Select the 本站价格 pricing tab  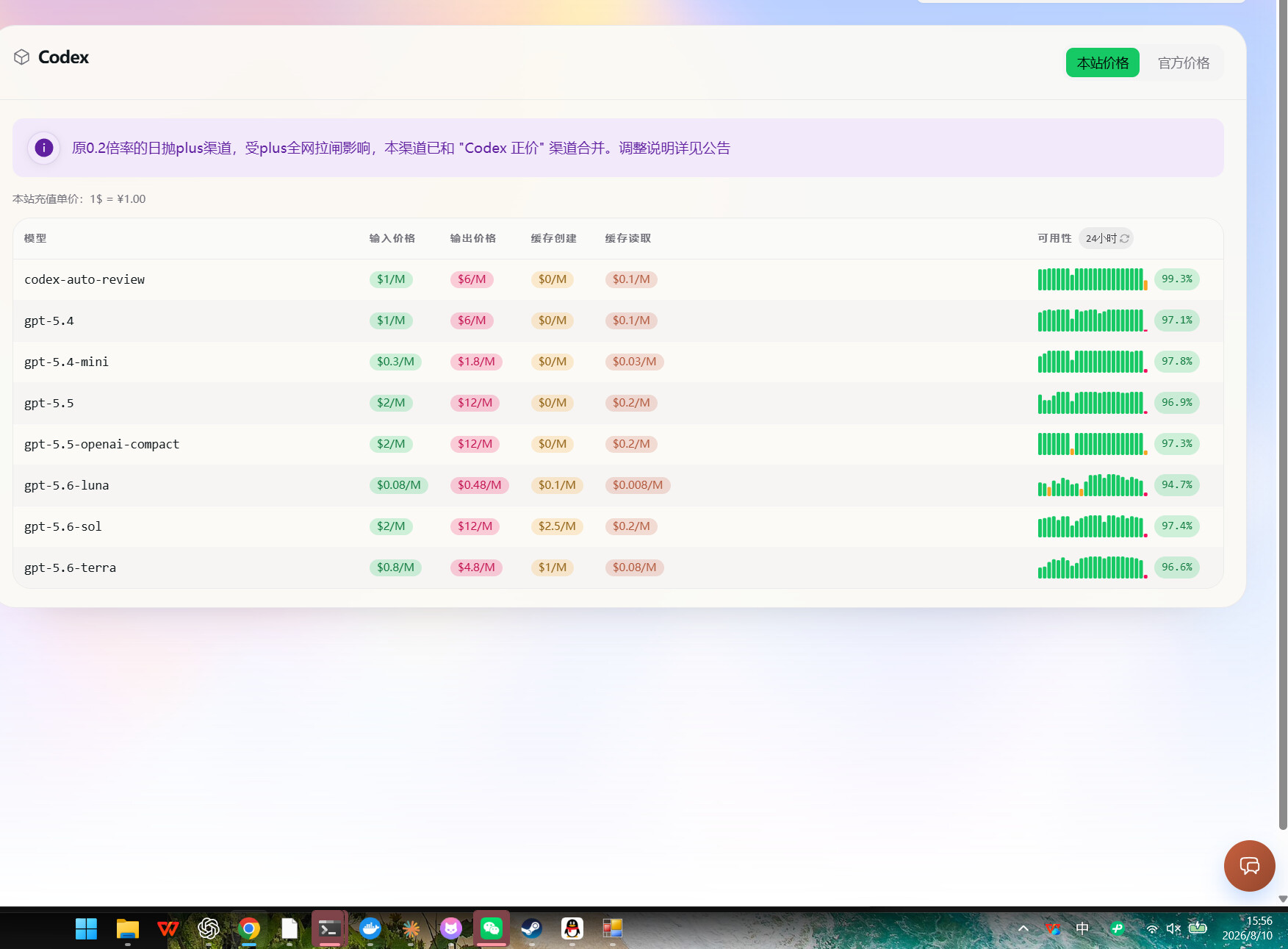[1103, 63]
